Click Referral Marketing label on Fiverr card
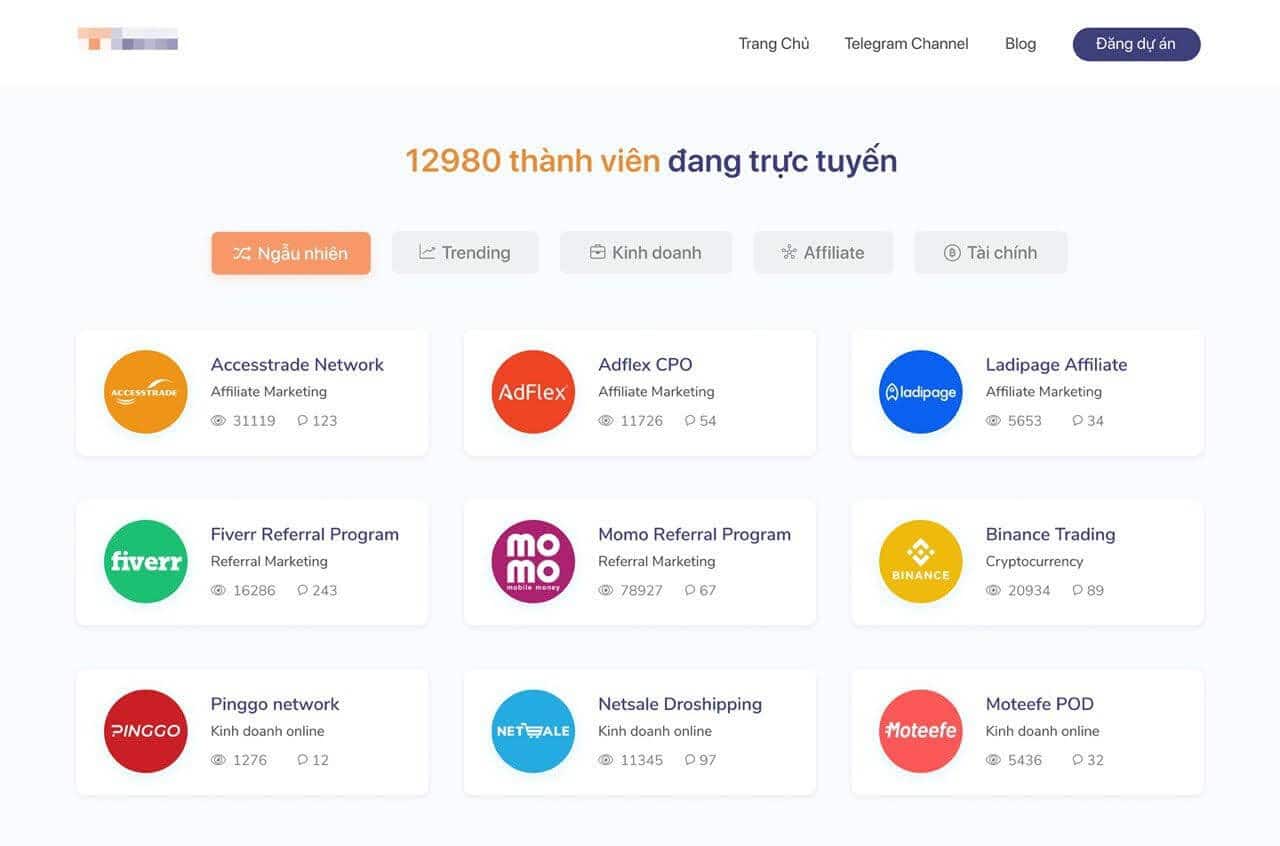Image resolution: width=1280 pixels, height=846 pixels. (269, 562)
